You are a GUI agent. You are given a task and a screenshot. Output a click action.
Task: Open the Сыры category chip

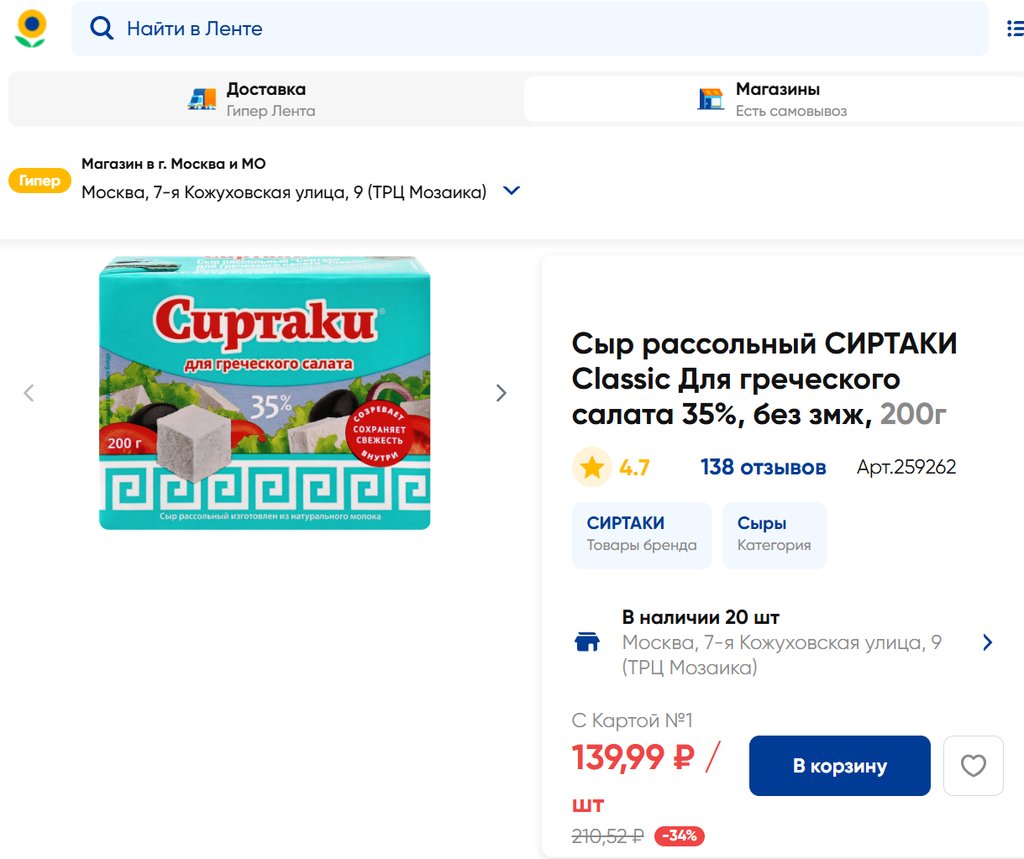(774, 534)
